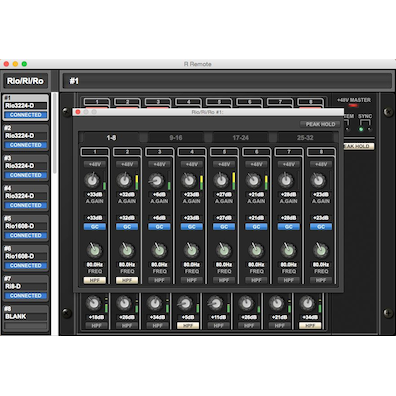Click channel 4 HPF FREQ knob
Screen dimensions: 396x396
click(x=192, y=250)
